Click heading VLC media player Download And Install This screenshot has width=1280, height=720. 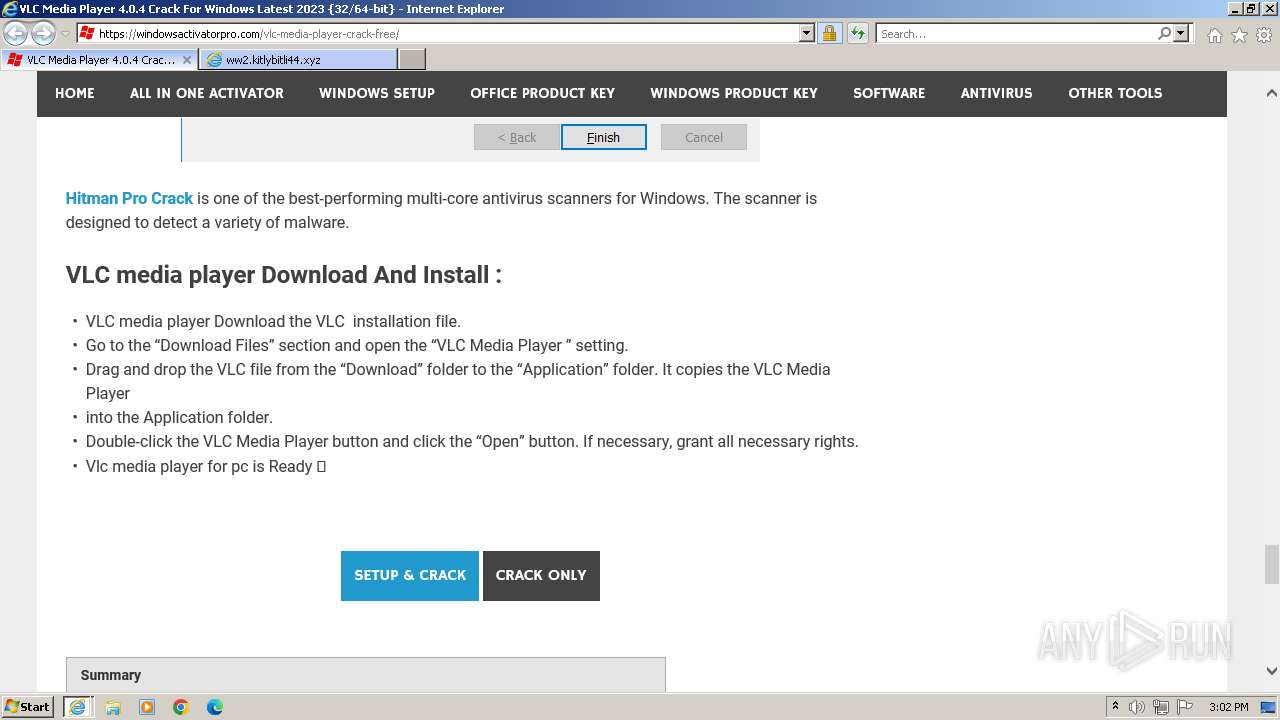(284, 275)
